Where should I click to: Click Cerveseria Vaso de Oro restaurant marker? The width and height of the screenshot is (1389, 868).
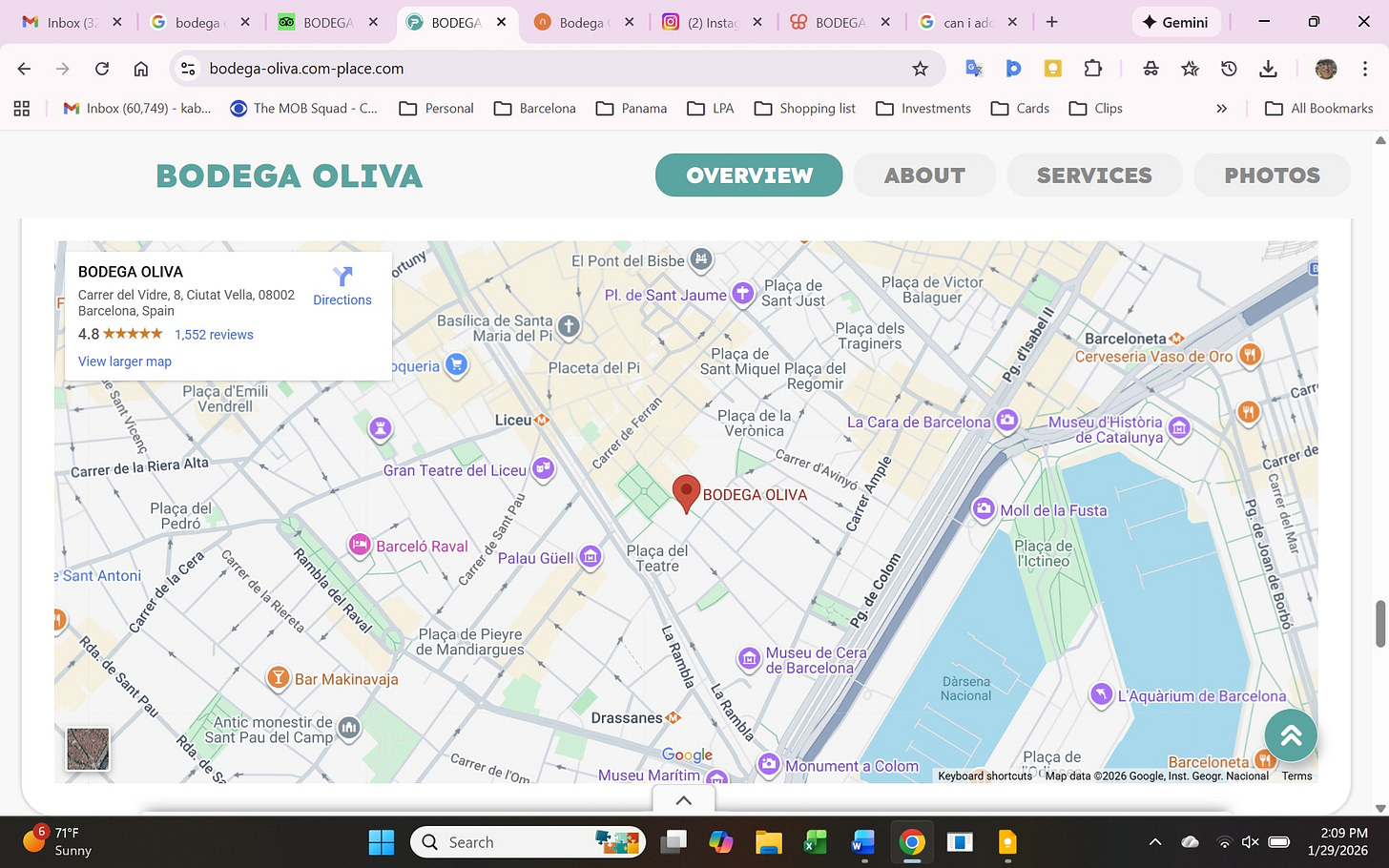(1250, 355)
